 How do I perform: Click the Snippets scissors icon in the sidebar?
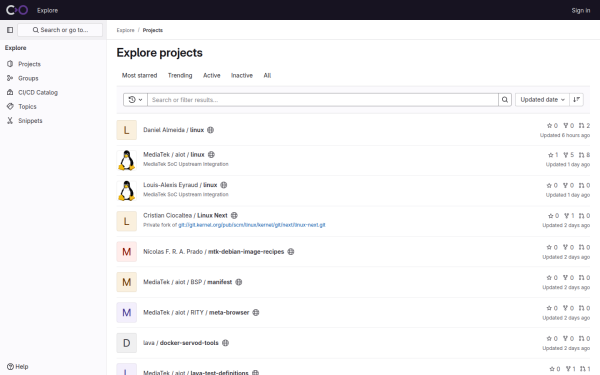pos(10,121)
